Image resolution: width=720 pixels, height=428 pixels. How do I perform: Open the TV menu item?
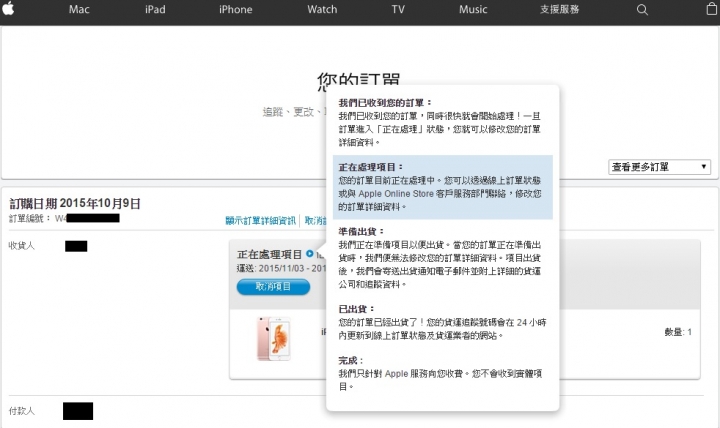pyautogui.click(x=398, y=9)
